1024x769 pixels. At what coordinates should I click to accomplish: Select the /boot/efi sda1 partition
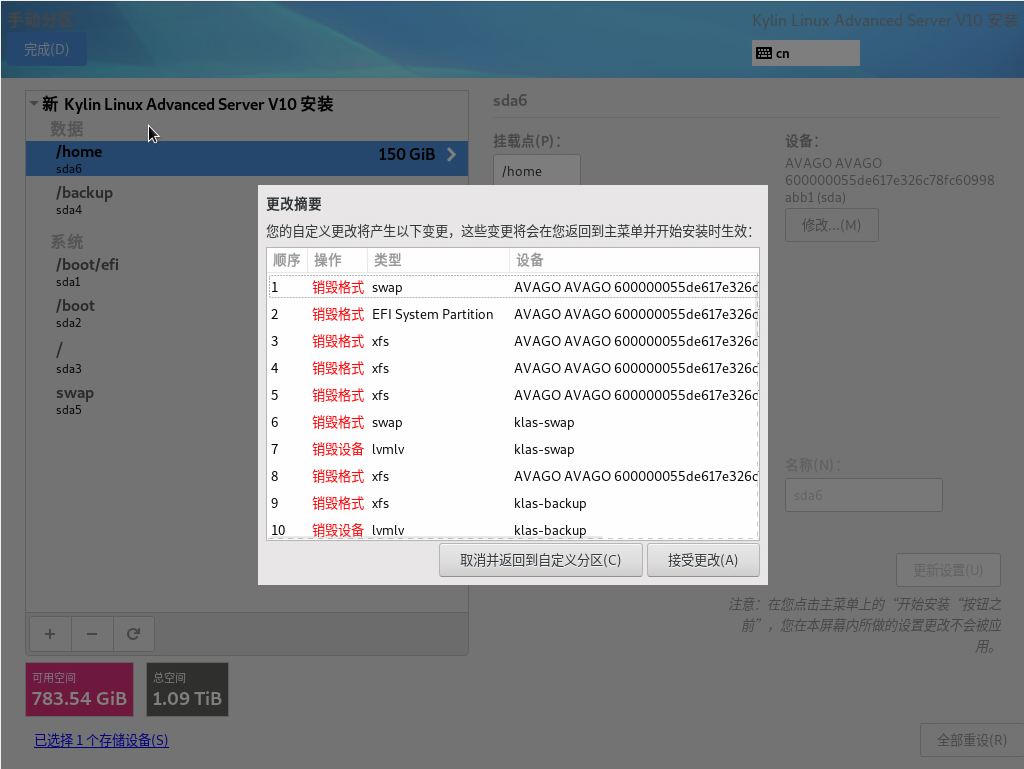pos(247,272)
